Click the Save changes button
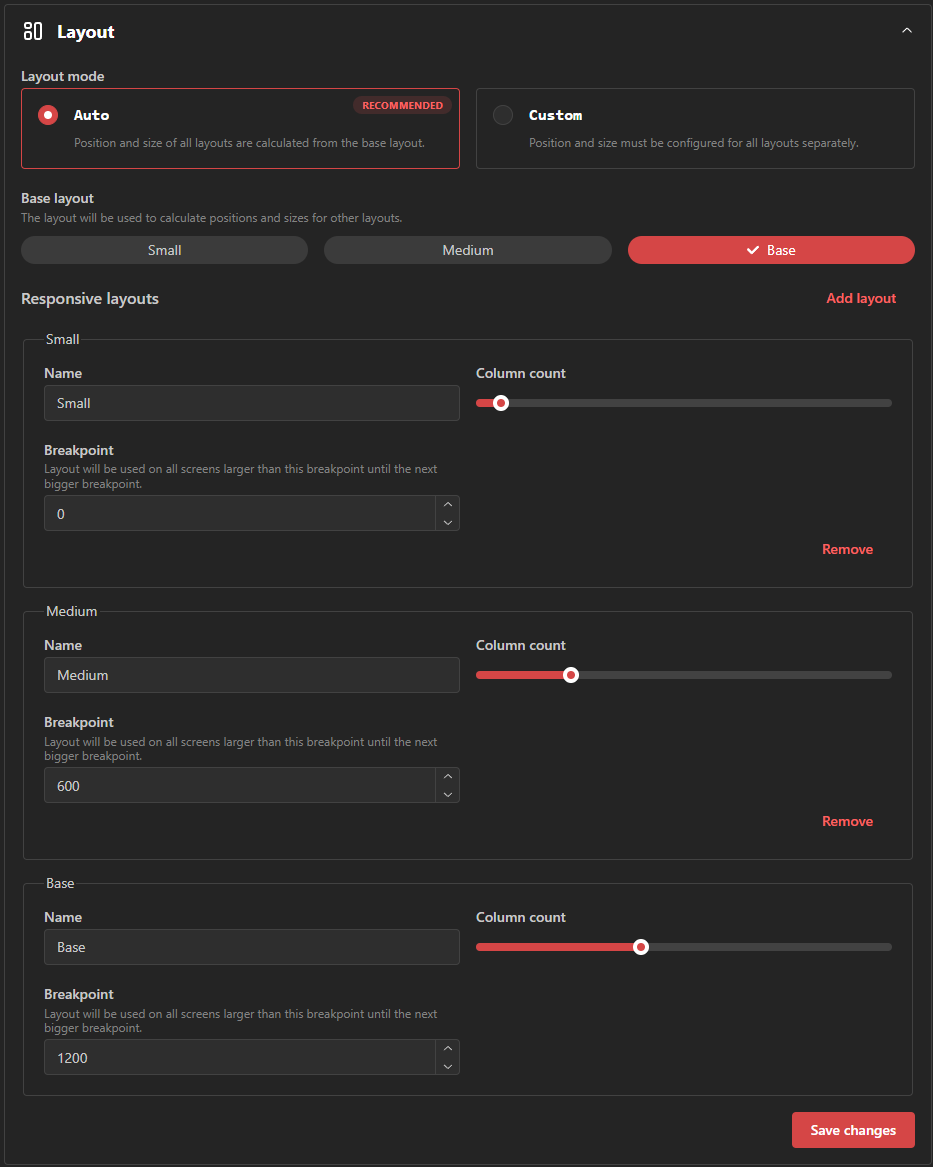This screenshot has height=1167, width=933. click(x=852, y=1130)
